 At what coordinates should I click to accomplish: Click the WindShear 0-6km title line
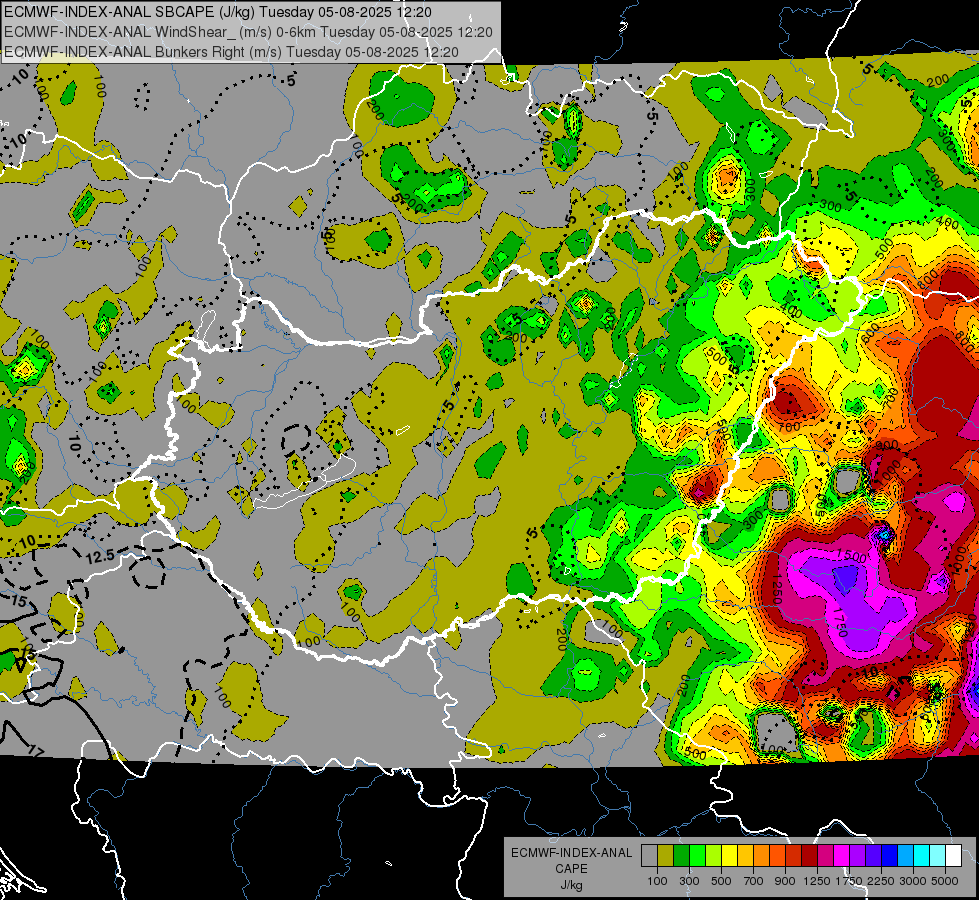tap(248, 32)
